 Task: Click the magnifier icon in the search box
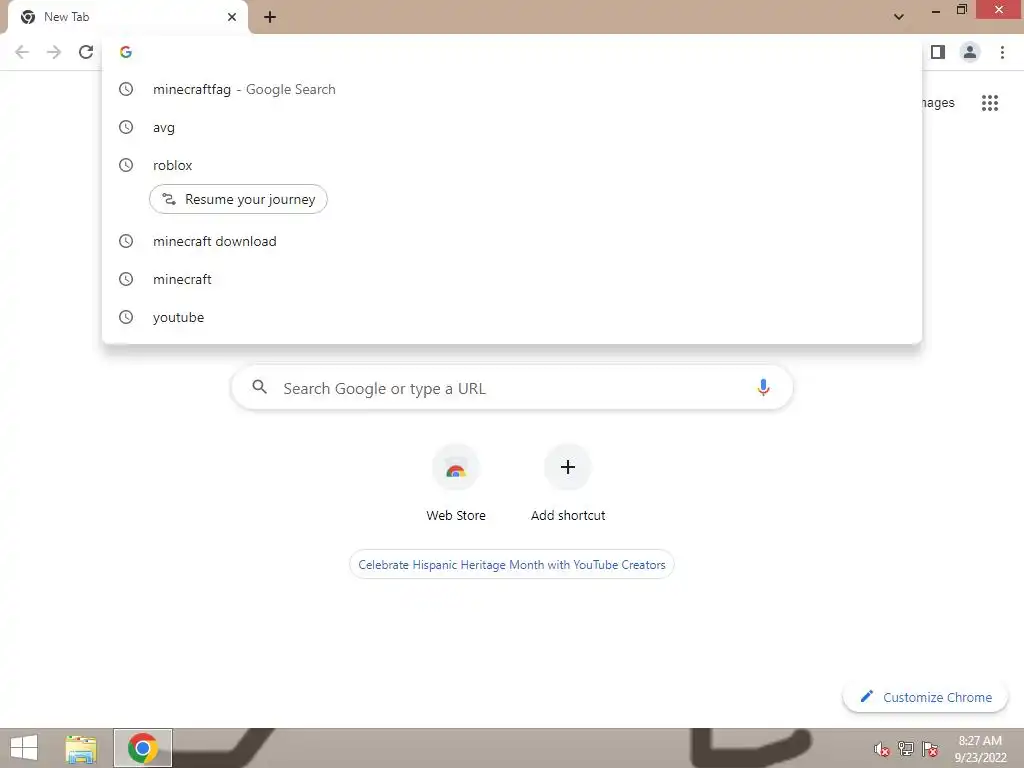259,387
